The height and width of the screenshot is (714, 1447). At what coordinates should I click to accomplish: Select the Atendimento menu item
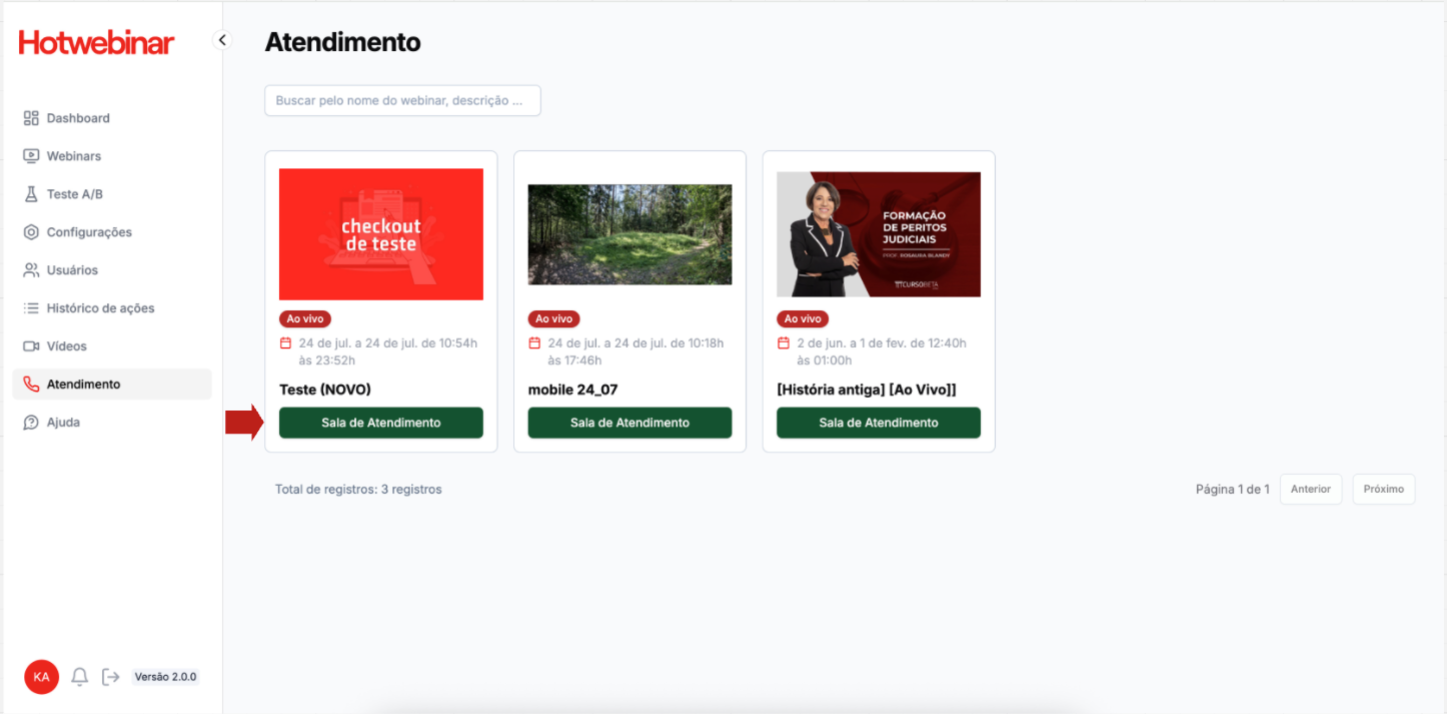pyautogui.click(x=112, y=384)
